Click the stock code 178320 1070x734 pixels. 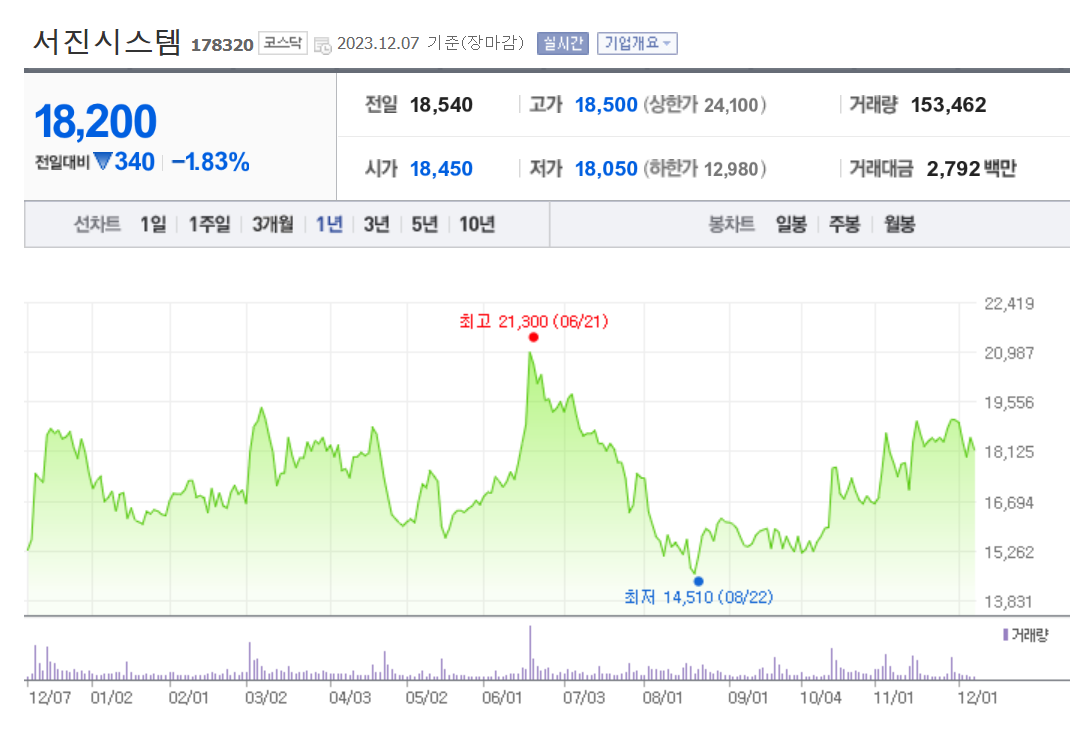[x=222, y=45]
